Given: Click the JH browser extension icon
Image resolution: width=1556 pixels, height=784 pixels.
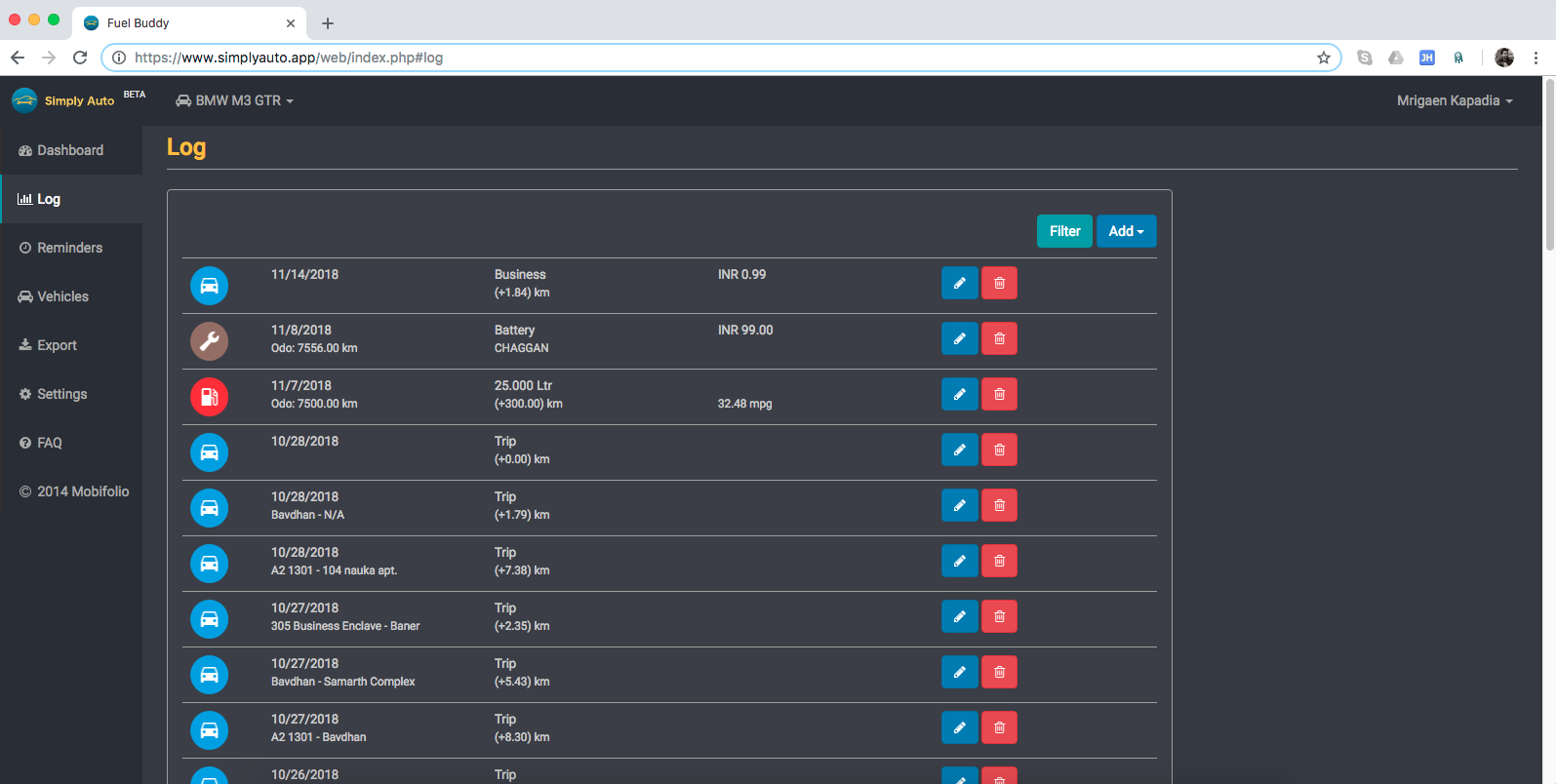Looking at the screenshot, I should (x=1426, y=58).
